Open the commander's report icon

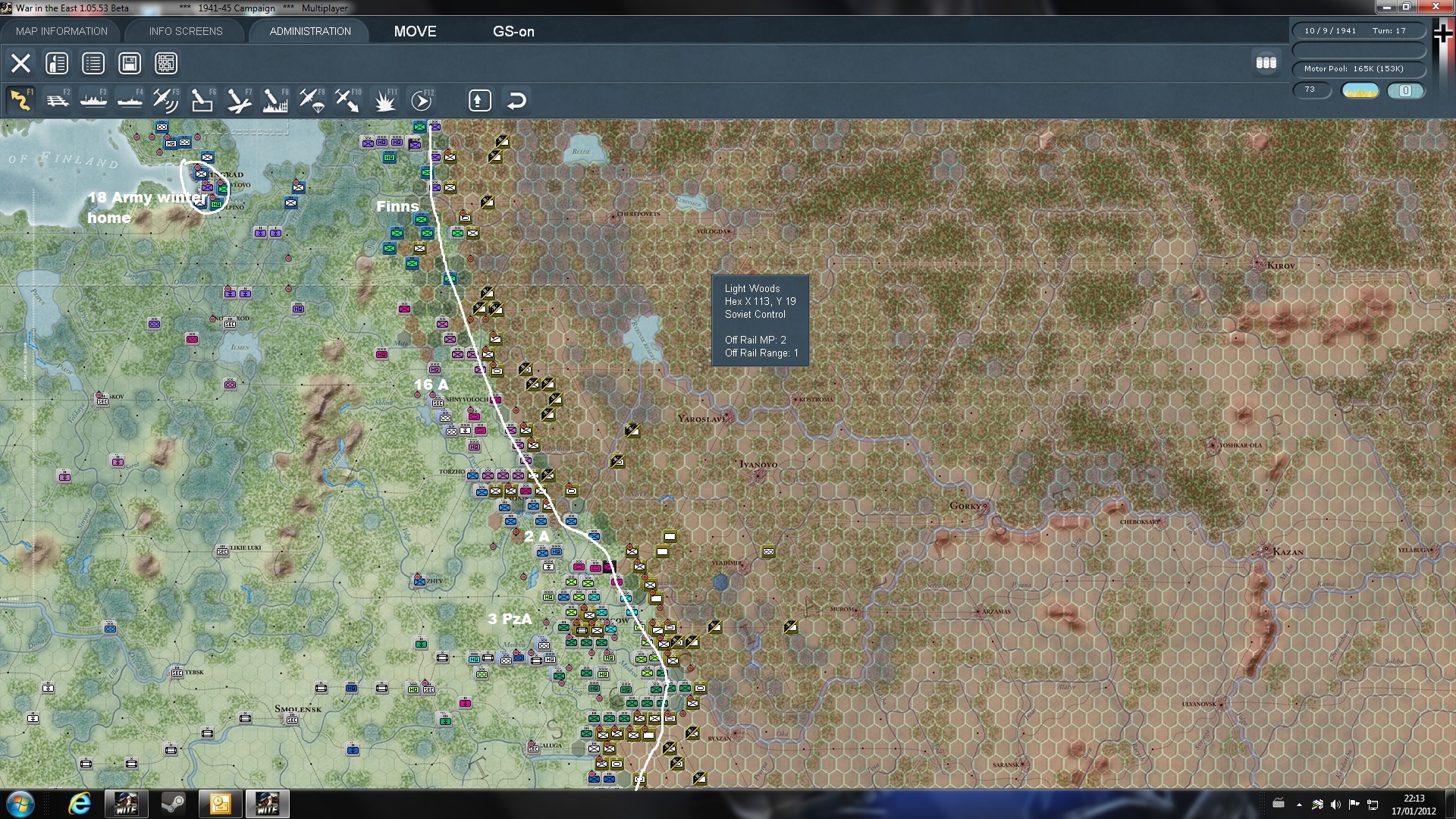57,63
